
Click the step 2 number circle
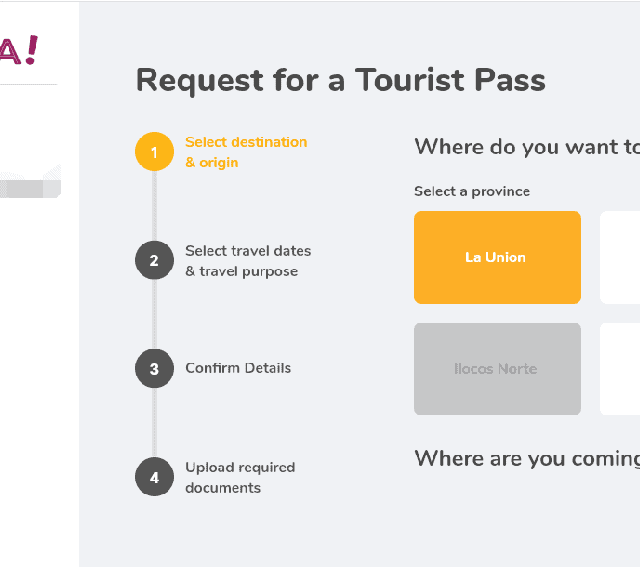[154, 261]
